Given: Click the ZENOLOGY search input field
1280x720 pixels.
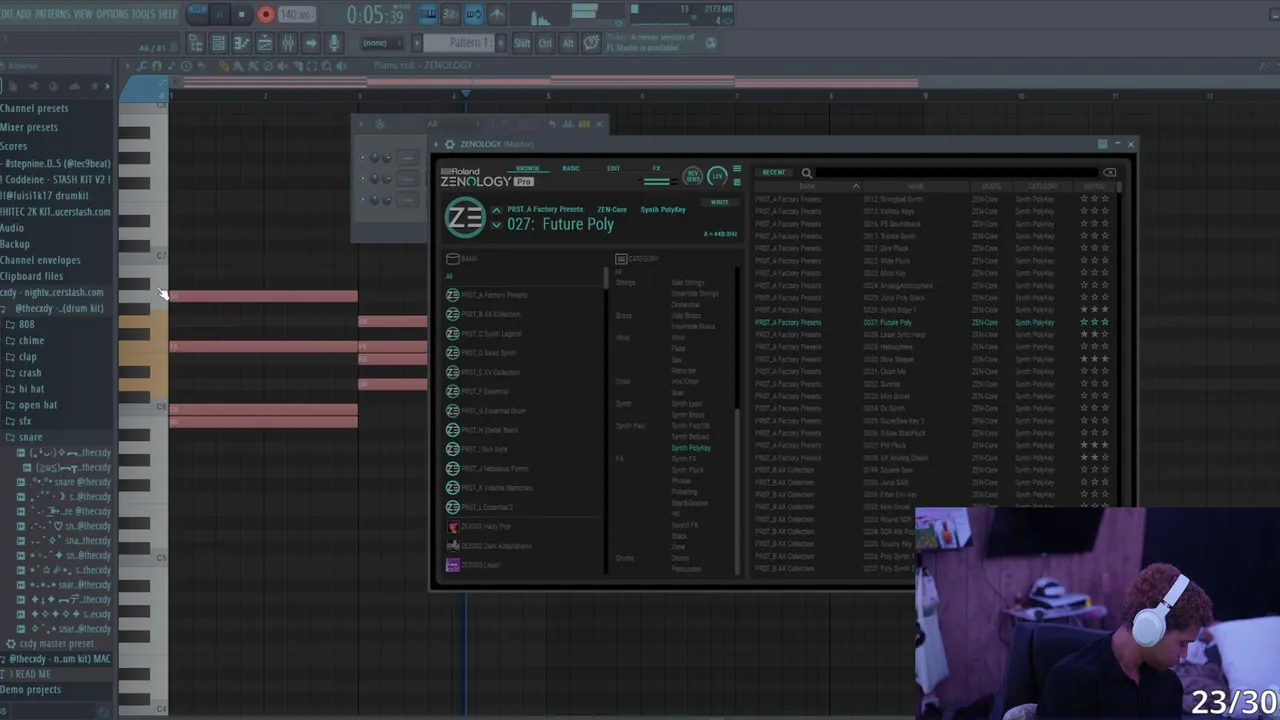Looking at the screenshot, I should click(x=958, y=173).
